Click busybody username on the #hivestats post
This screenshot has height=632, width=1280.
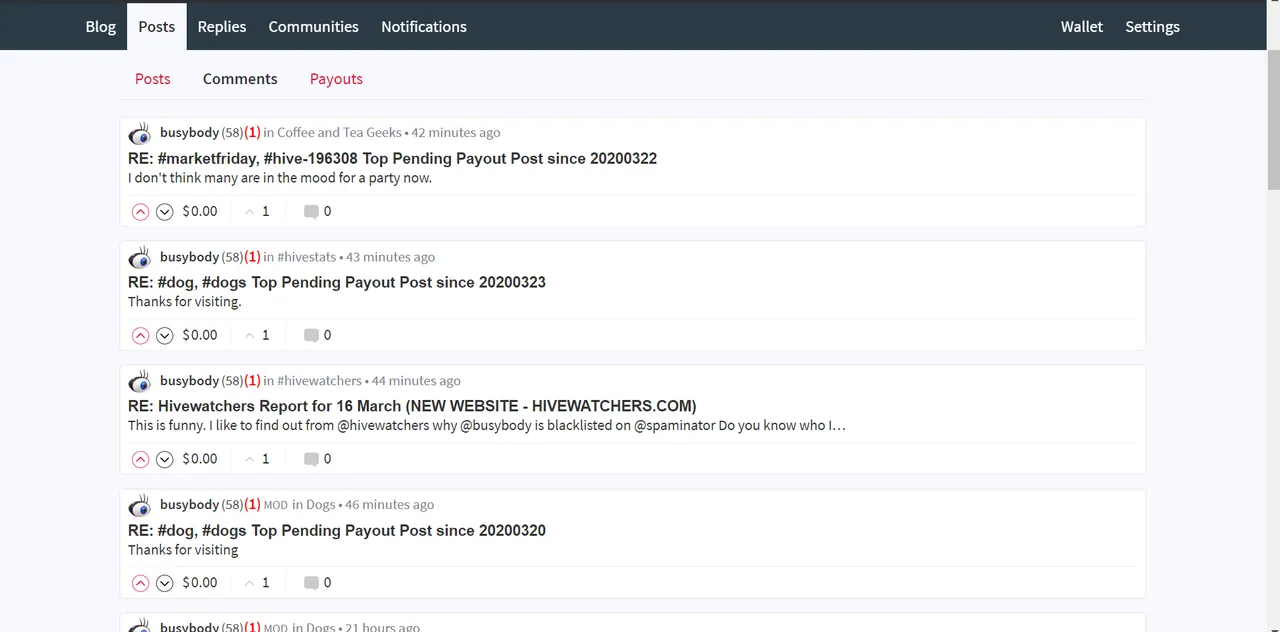click(x=189, y=257)
